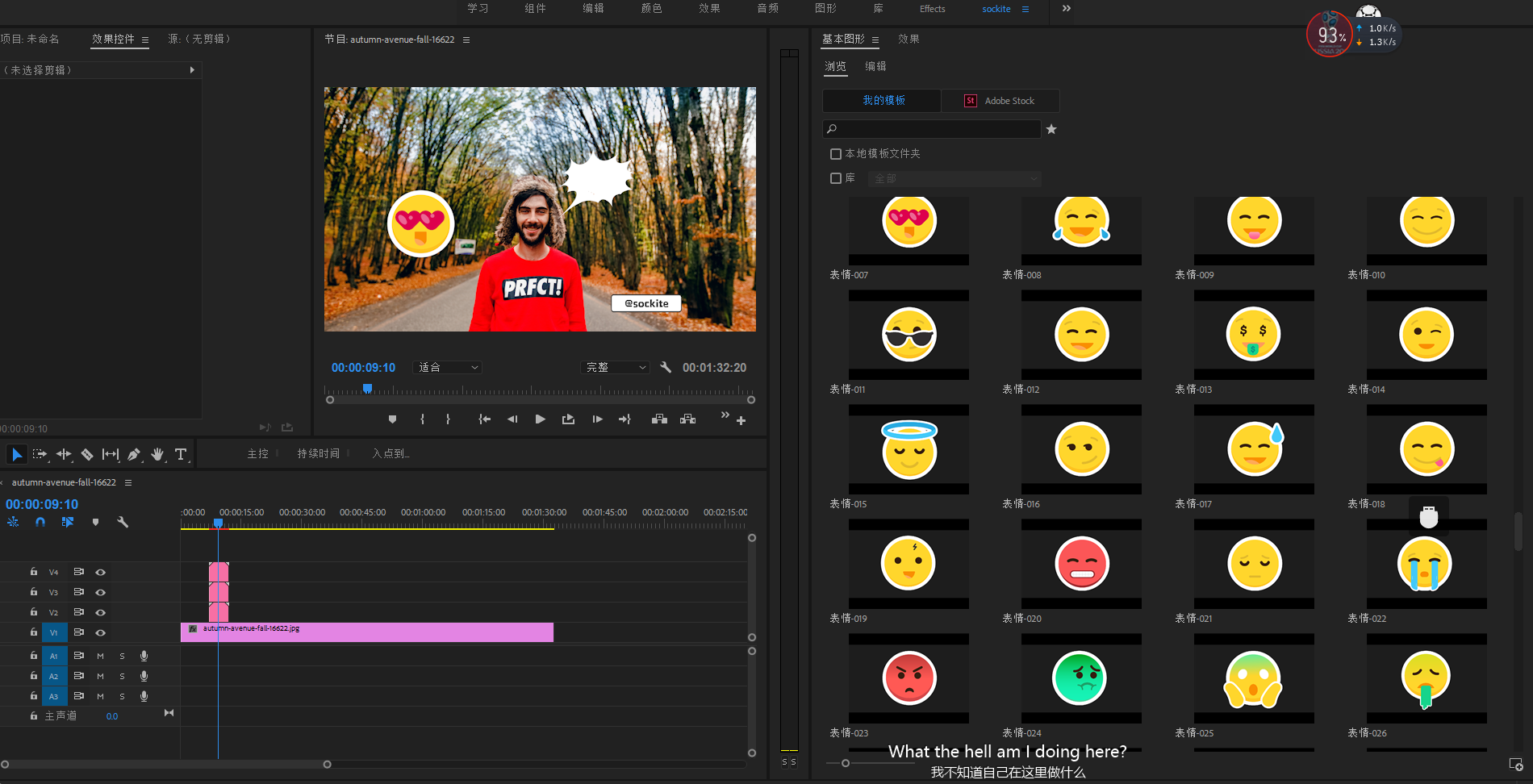Open the Program monitor button editor plus
This screenshot has height=784, width=1533.
coord(741,420)
